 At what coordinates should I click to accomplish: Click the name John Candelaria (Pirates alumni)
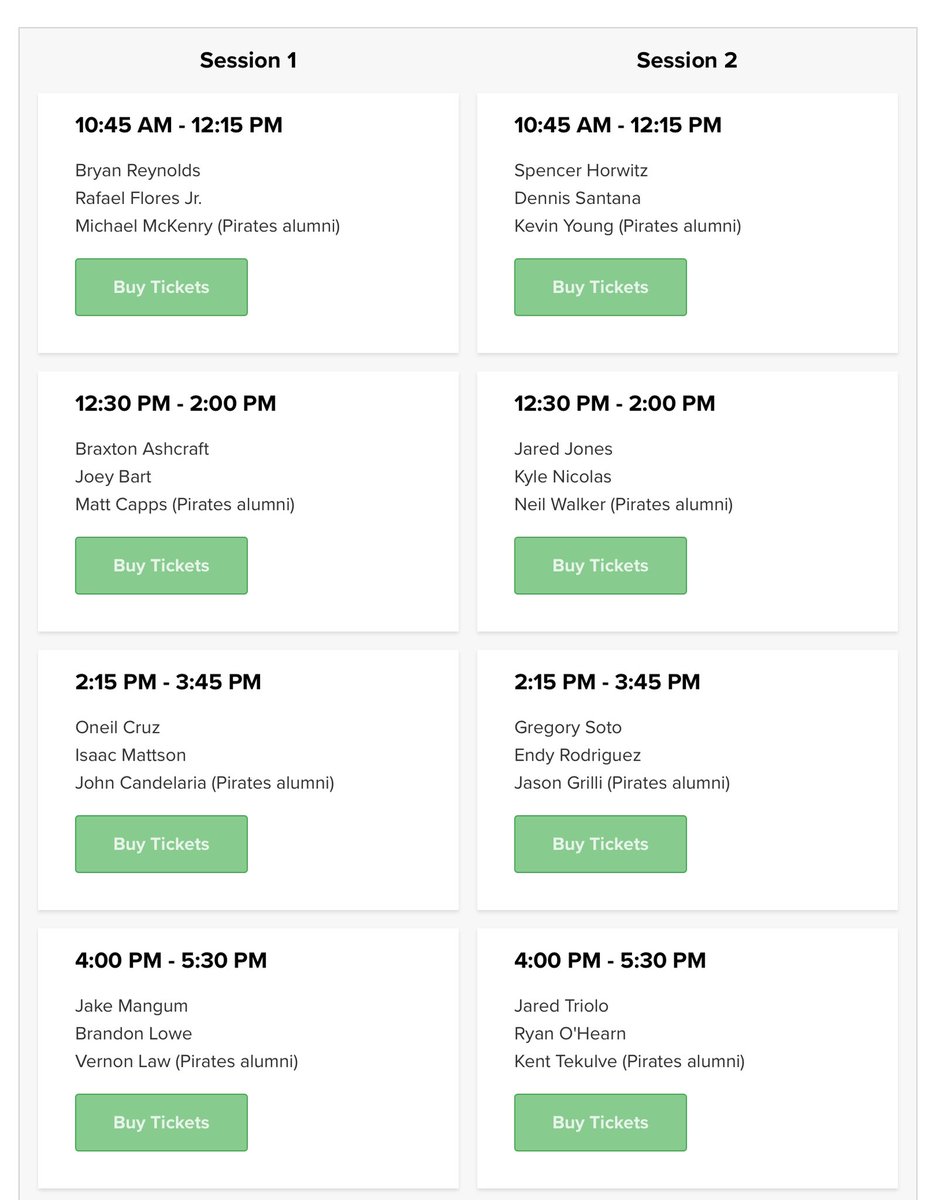coord(205,783)
